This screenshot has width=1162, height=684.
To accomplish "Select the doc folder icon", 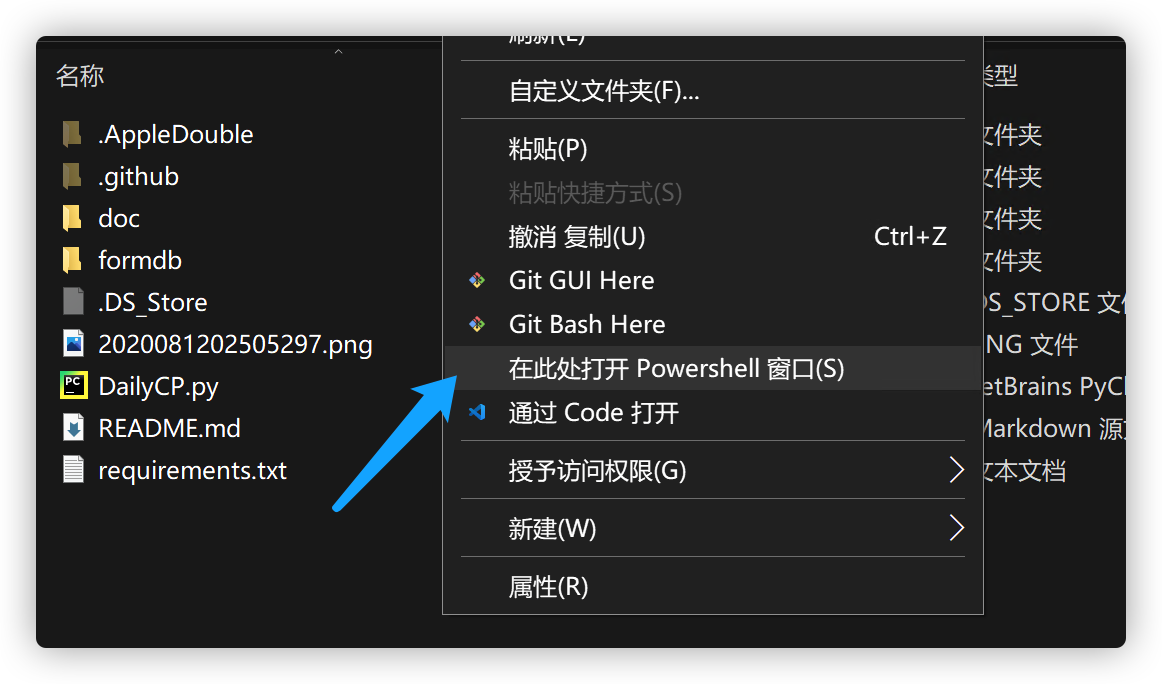I will pos(72,218).
